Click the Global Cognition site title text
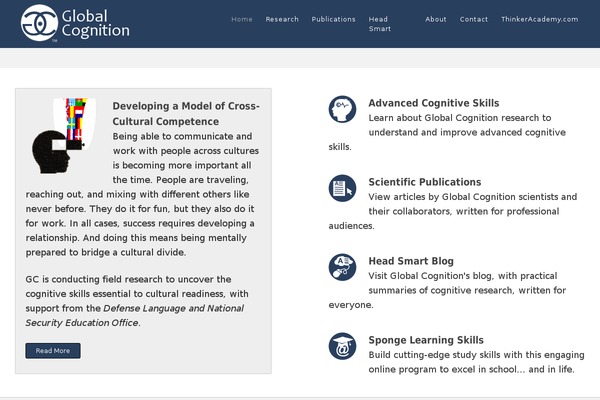 pyautogui.click(x=96, y=23)
